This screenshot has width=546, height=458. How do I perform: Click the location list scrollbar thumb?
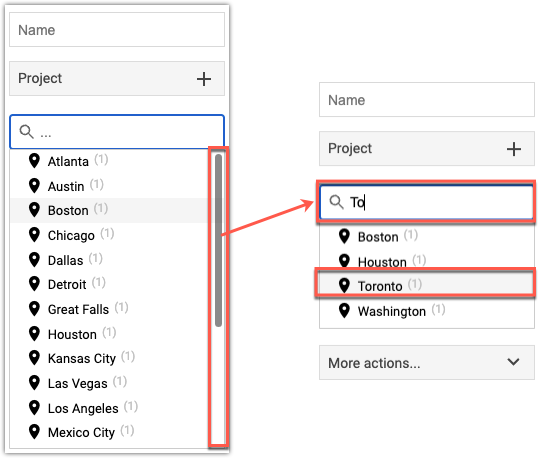point(219,240)
